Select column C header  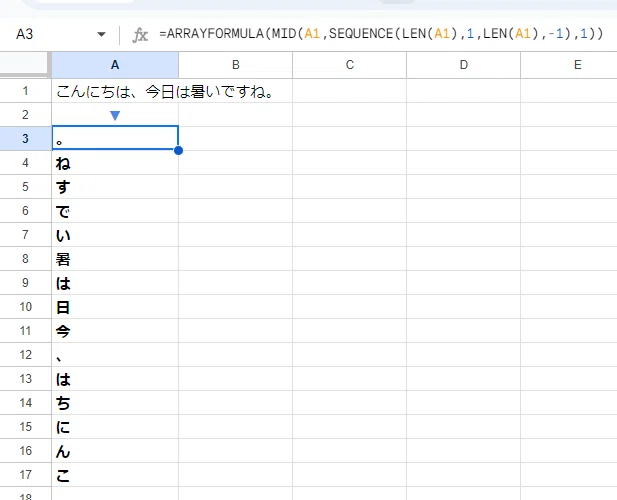349,65
